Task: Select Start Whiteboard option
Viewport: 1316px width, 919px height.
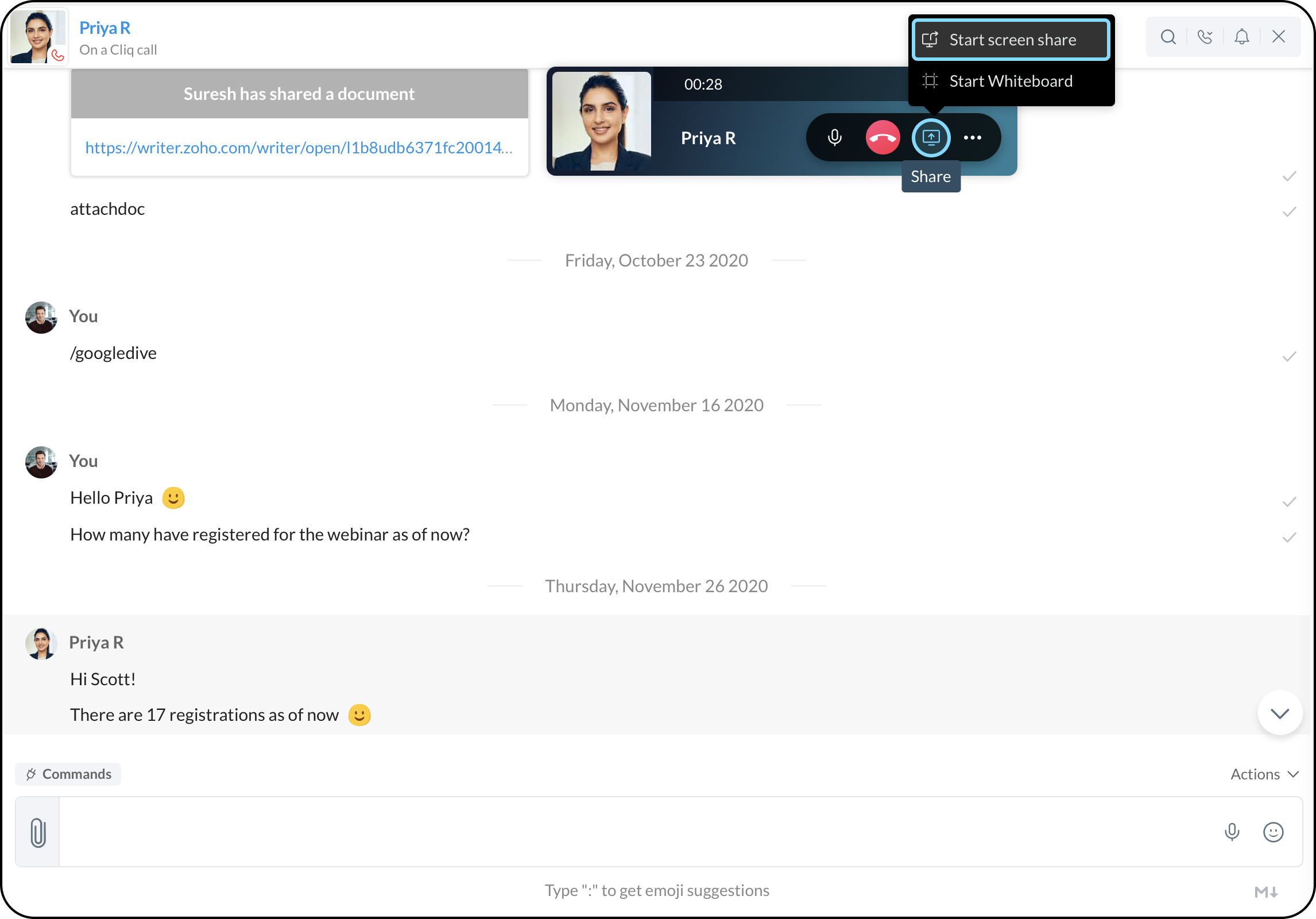Action: click(1011, 81)
